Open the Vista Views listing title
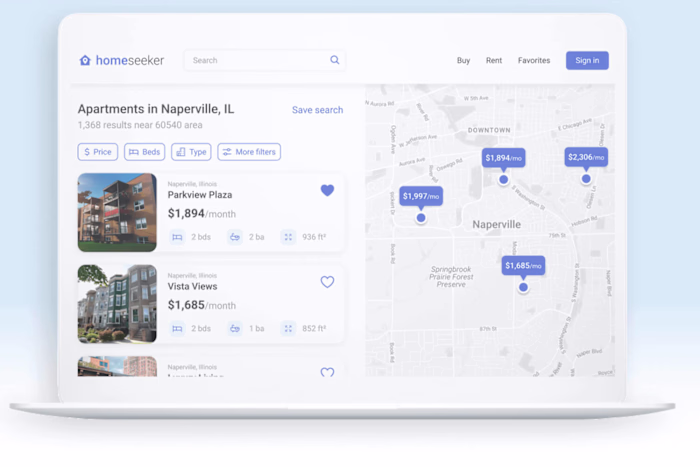This screenshot has width=700, height=467. tap(192, 286)
